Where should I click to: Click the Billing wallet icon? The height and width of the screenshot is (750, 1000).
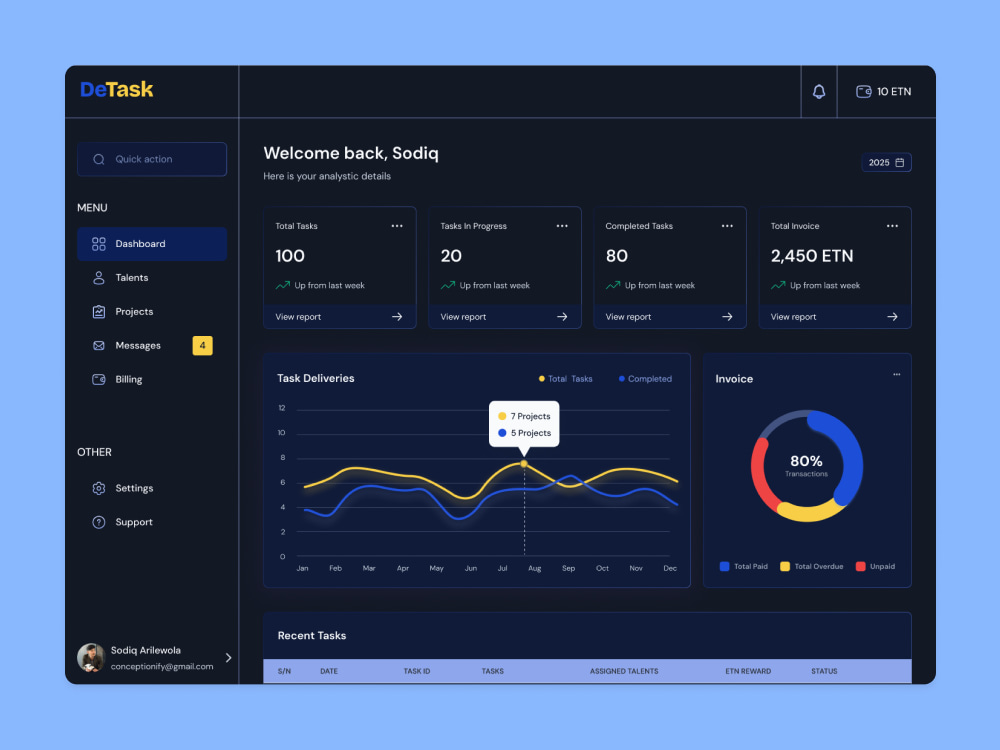point(99,379)
